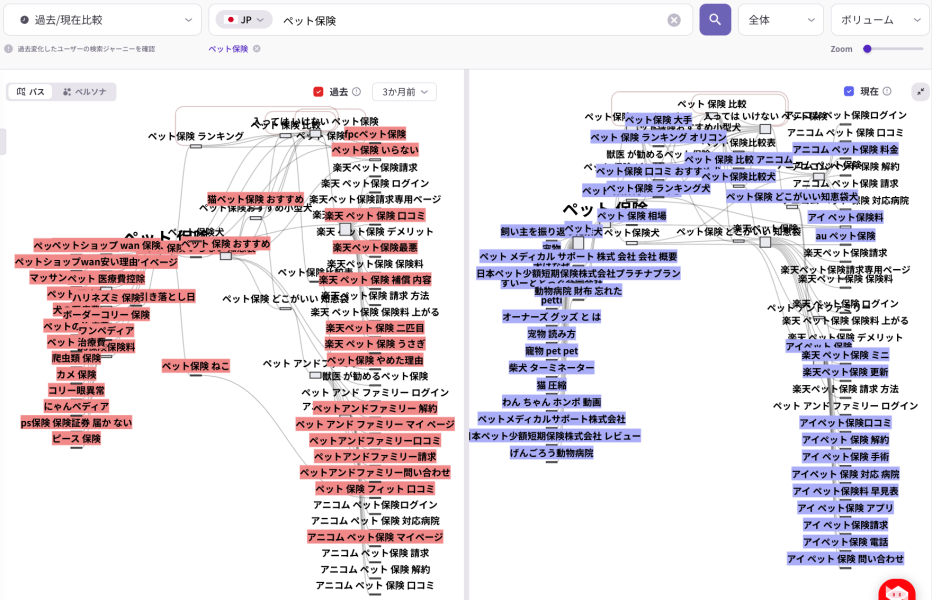The height and width of the screenshot is (600, 932).
Task: Toggle the 過去 checkbox
Action: (318, 92)
